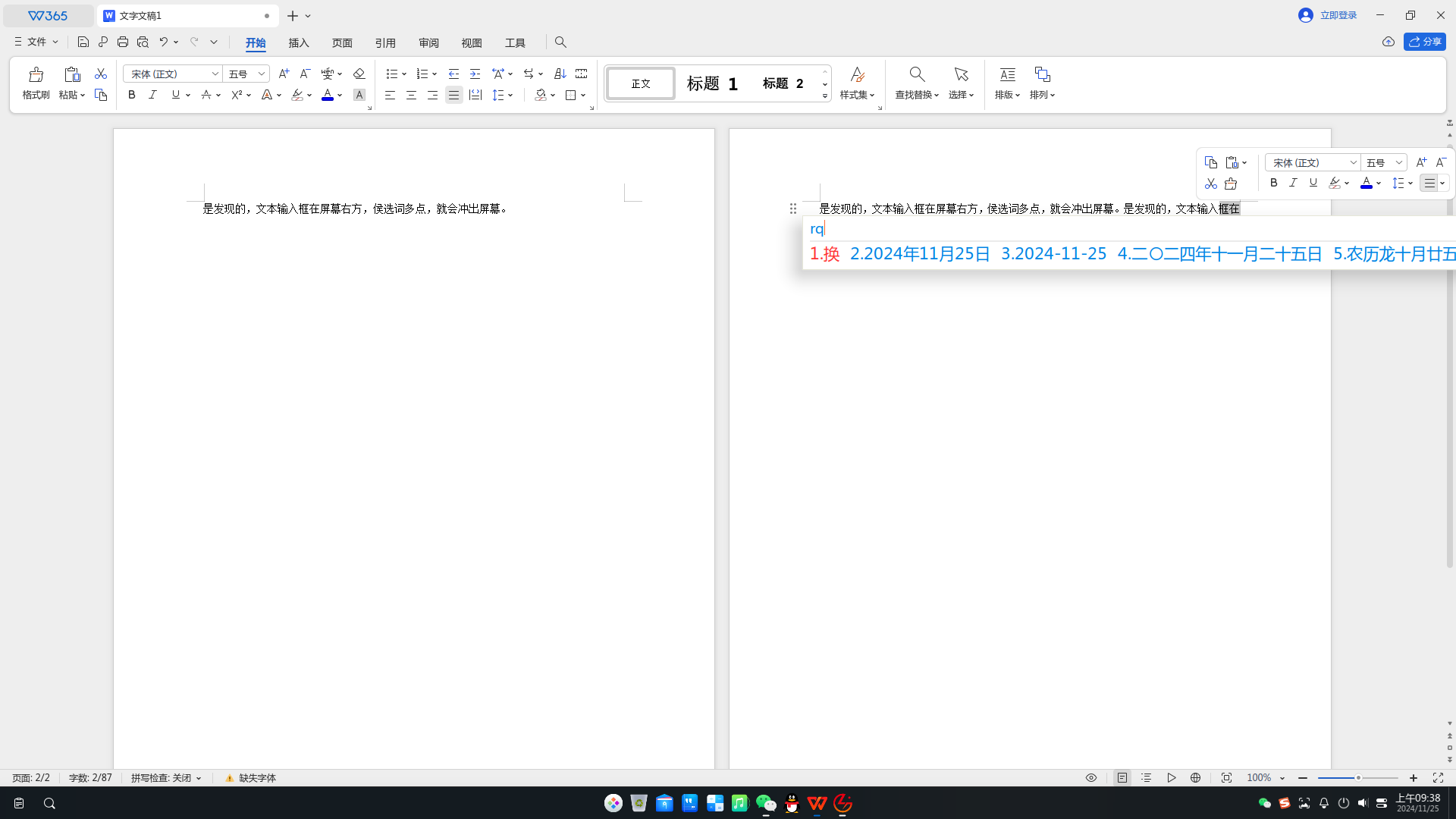Open the WeChat taskbar icon
This screenshot has width=1456, height=819.
766,803
